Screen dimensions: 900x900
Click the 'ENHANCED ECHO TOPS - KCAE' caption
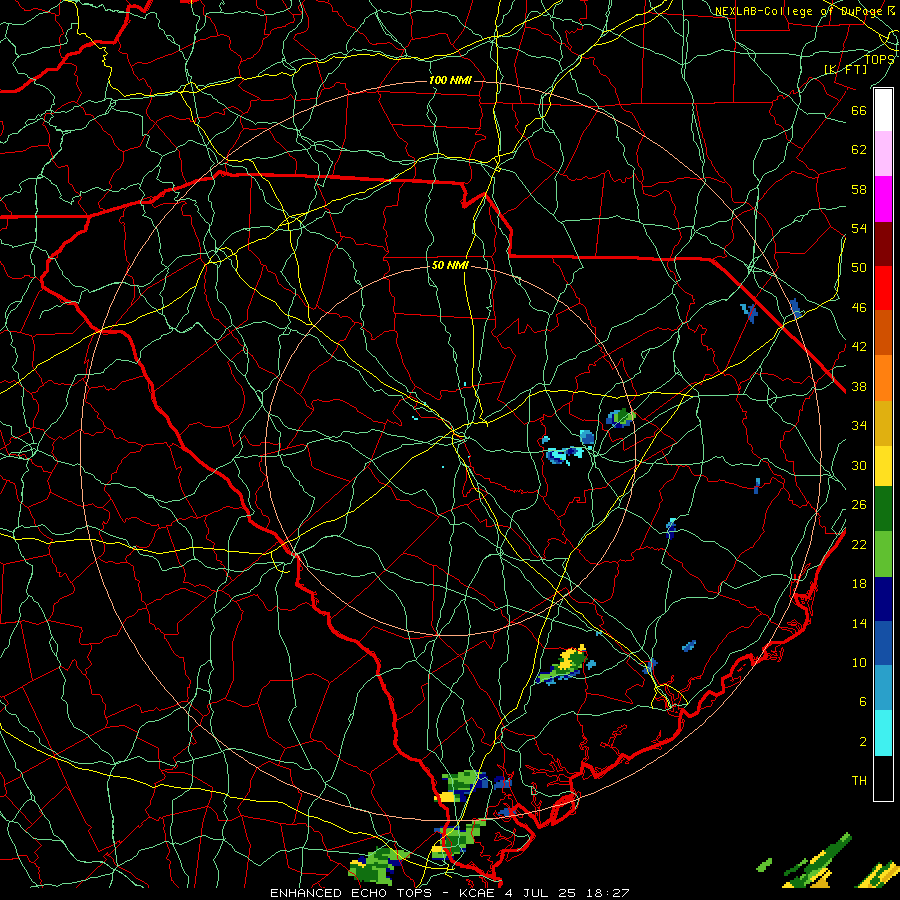pos(382,893)
